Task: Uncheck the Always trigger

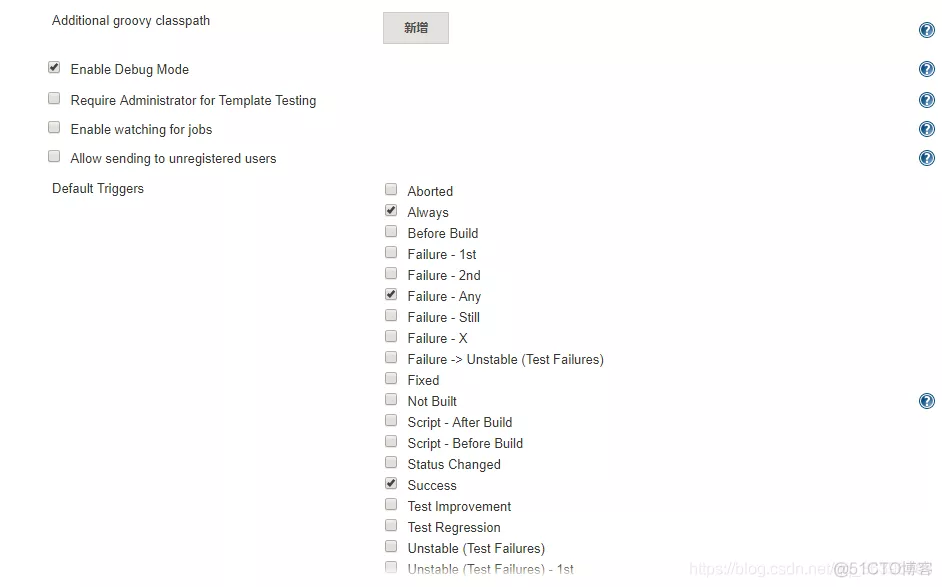Action: (x=391, y=211)
